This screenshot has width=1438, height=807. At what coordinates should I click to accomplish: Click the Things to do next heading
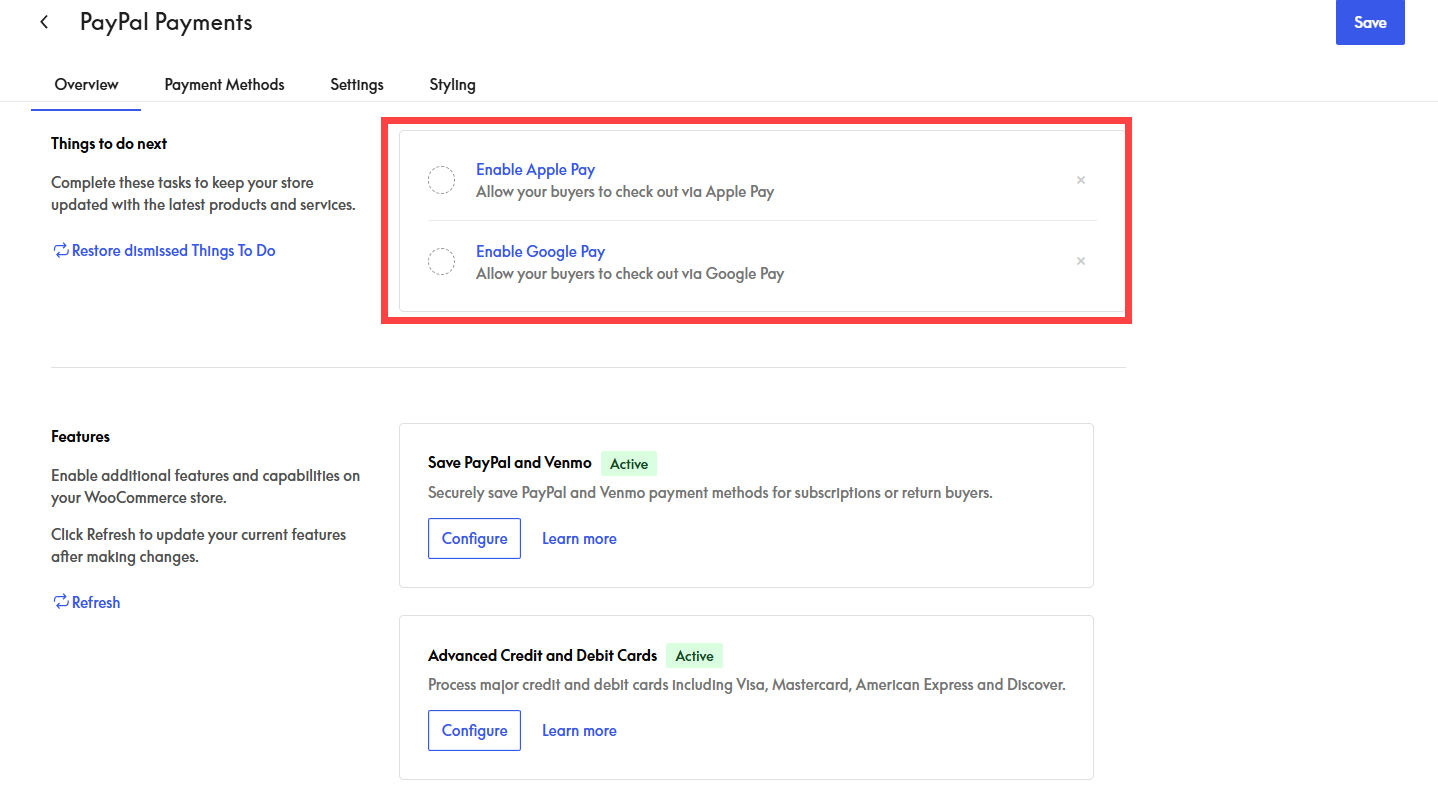109,144
